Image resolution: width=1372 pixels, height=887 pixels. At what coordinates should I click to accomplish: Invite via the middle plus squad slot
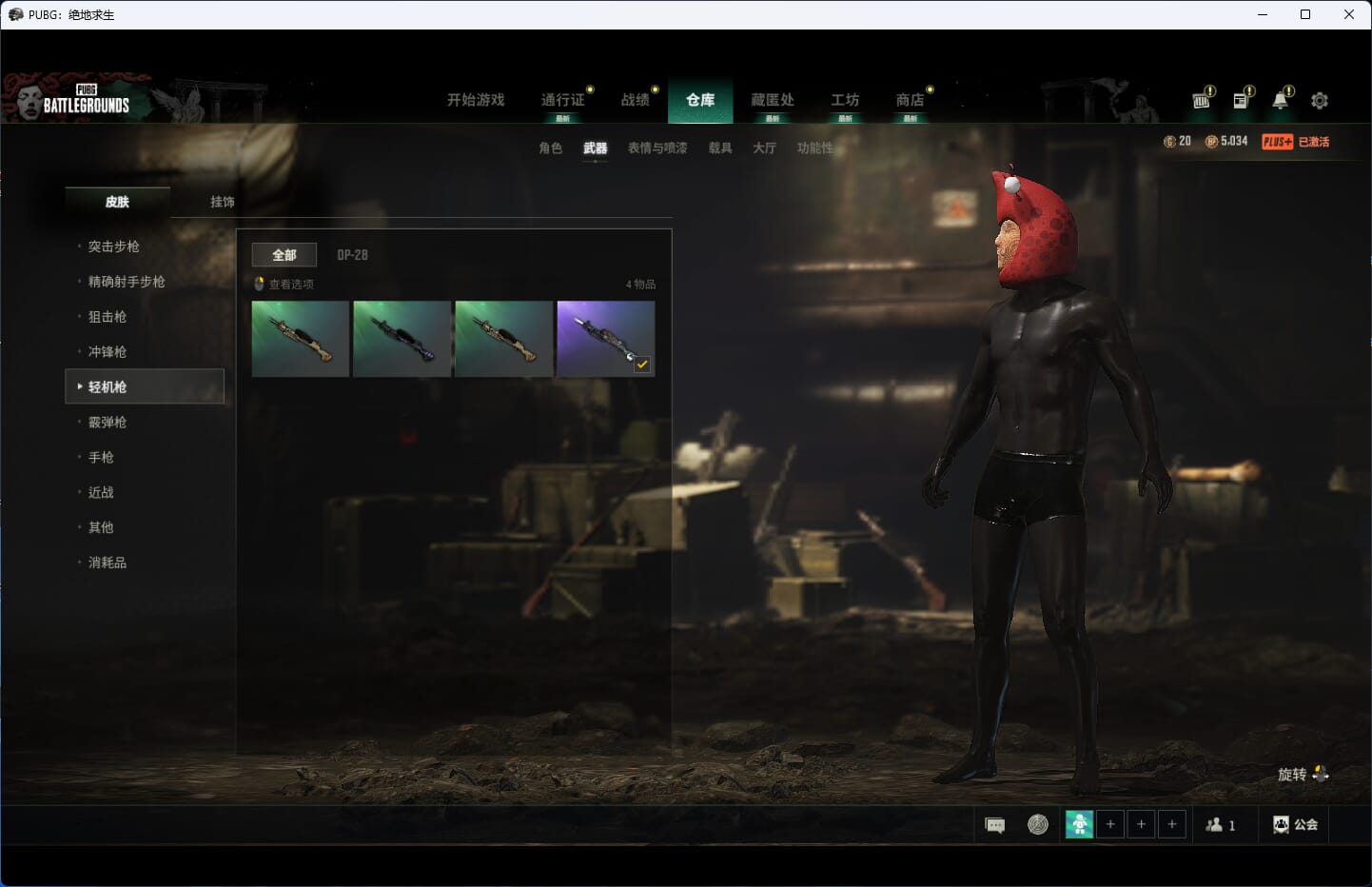point(1142,824)
